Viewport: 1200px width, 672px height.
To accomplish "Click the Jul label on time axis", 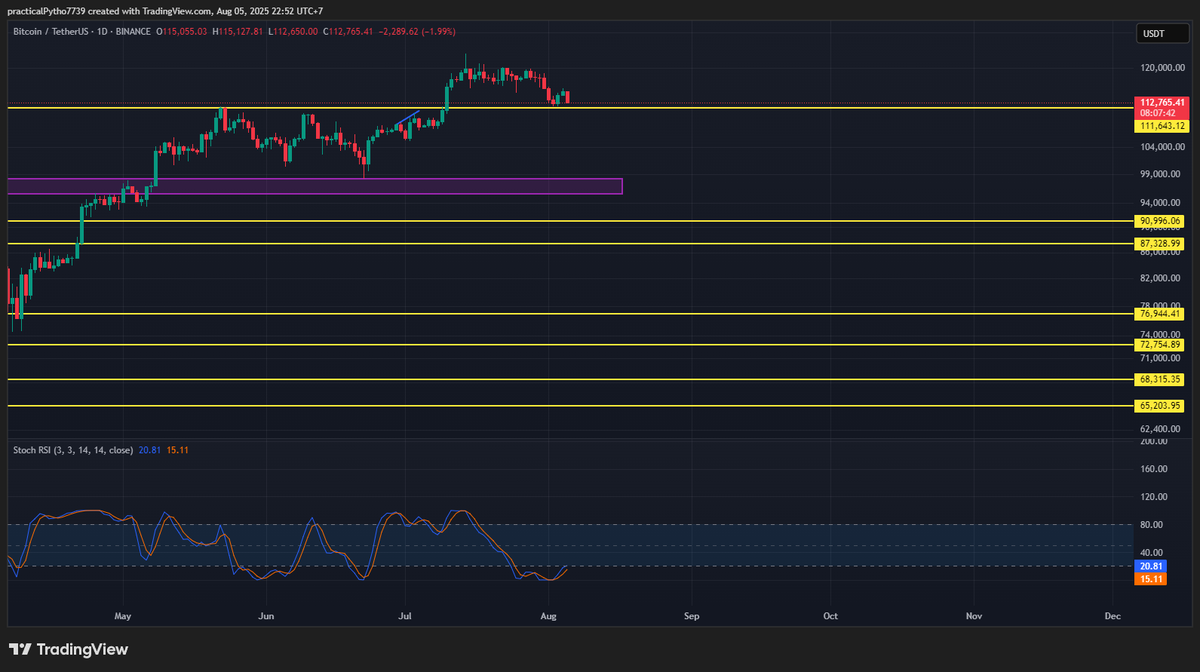I will click(405, 617).
